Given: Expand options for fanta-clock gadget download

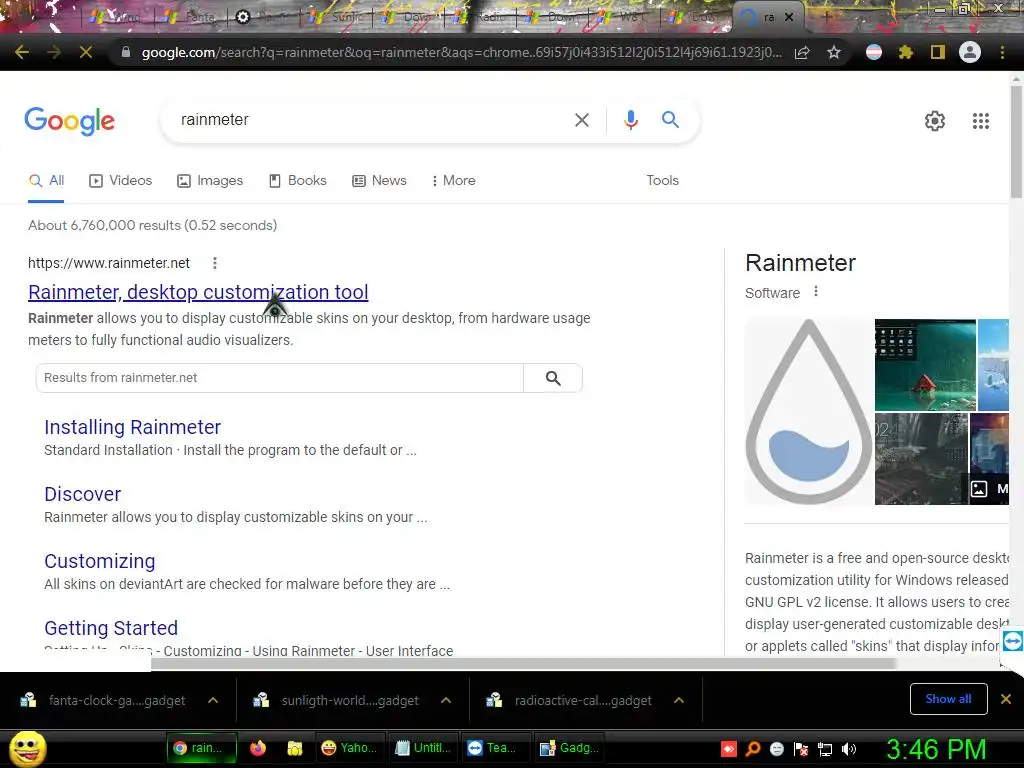Looking at the screenshot, I should pyautogui.click(x=213, y=700).
